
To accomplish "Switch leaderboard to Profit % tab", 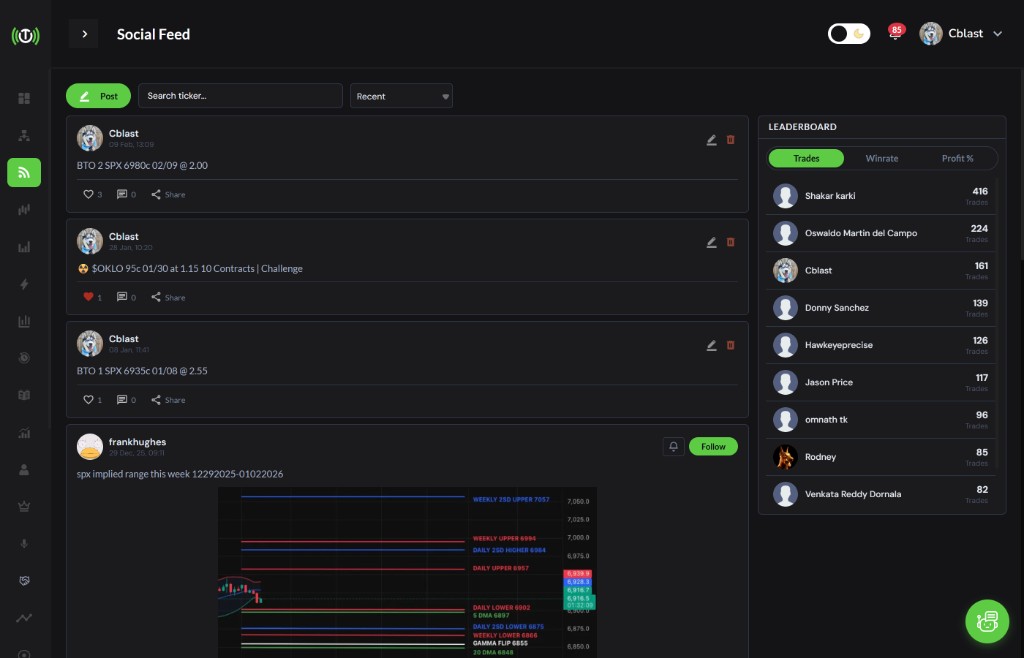I will pyautogui.click(x=957, y=158).
